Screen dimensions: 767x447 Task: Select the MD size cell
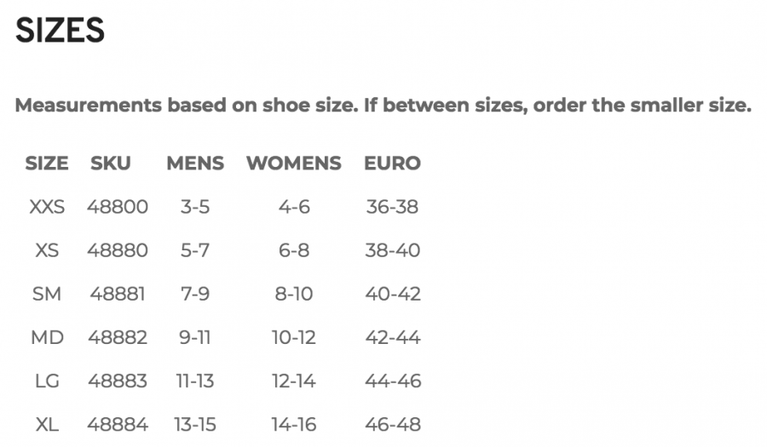[x=47, y=338]
